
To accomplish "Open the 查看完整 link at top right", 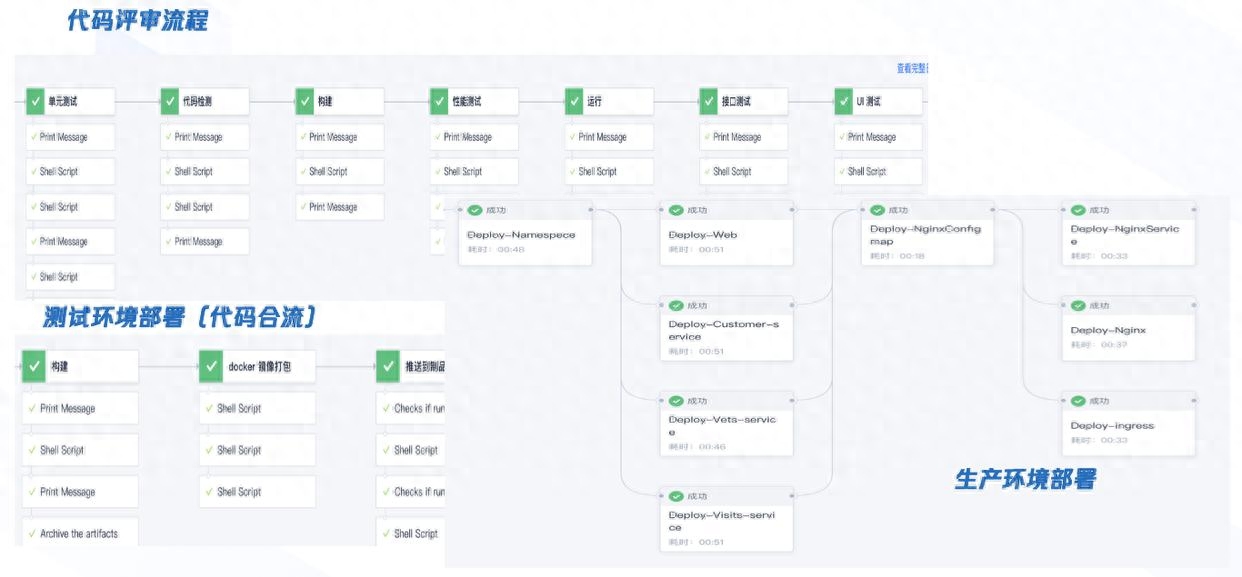I will [x=912, y=68].
